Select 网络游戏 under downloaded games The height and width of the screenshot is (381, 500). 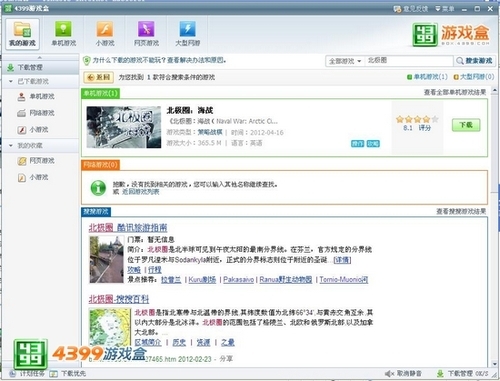[36, 113]
